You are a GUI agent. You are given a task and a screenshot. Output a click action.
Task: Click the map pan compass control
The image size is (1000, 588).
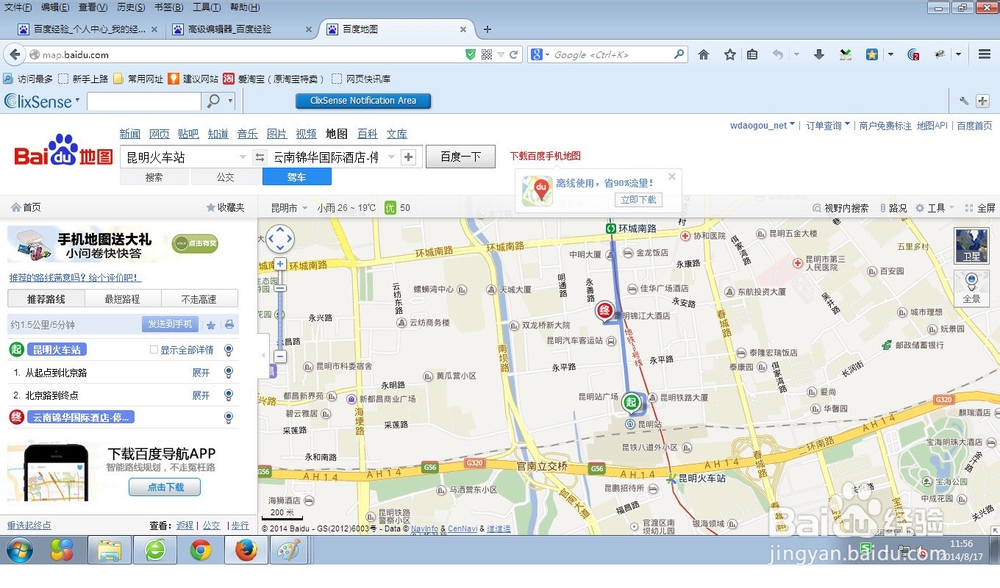[280, 240]
